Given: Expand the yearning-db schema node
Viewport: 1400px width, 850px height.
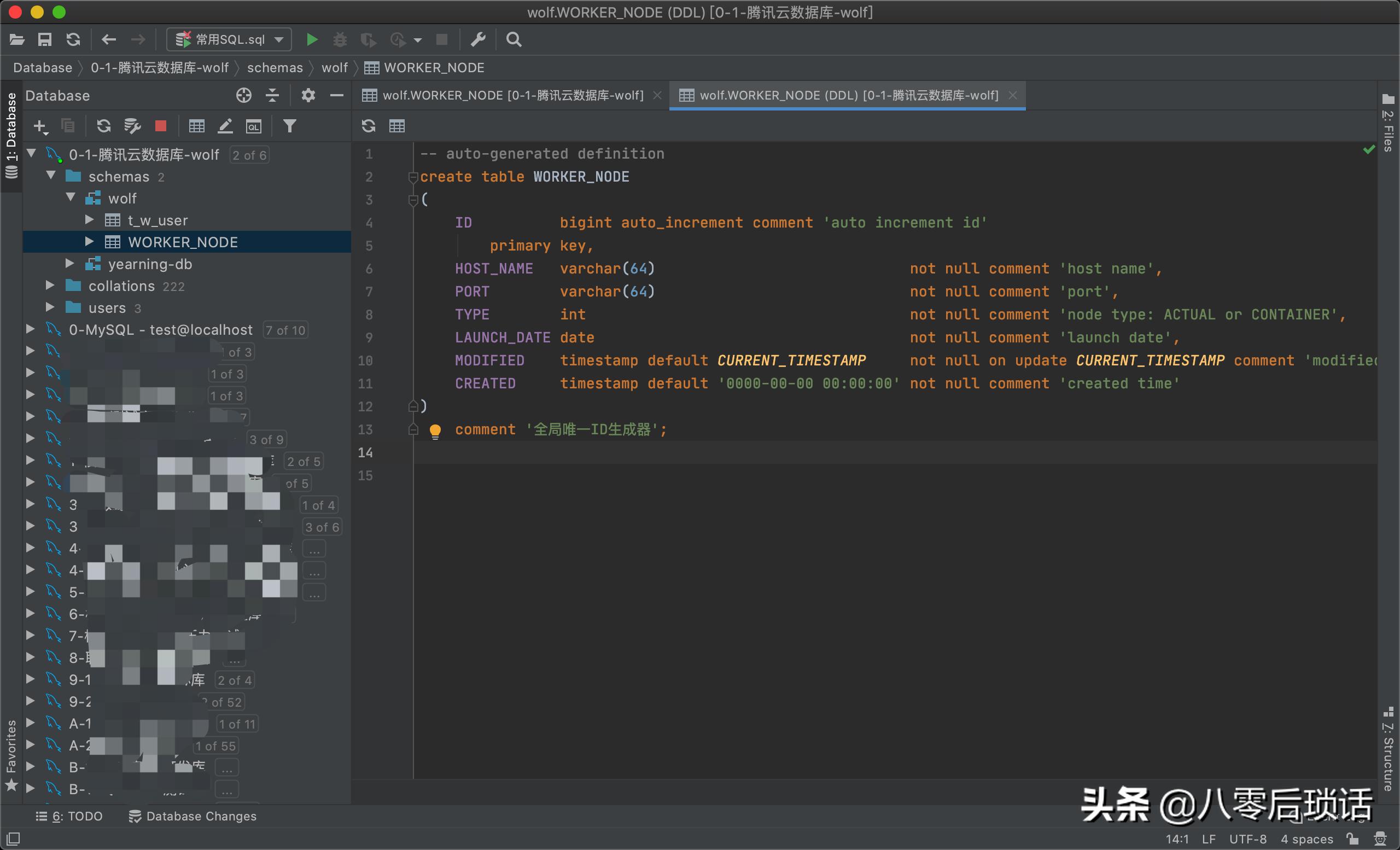Looking at the screenshot, I should [70, 264].
